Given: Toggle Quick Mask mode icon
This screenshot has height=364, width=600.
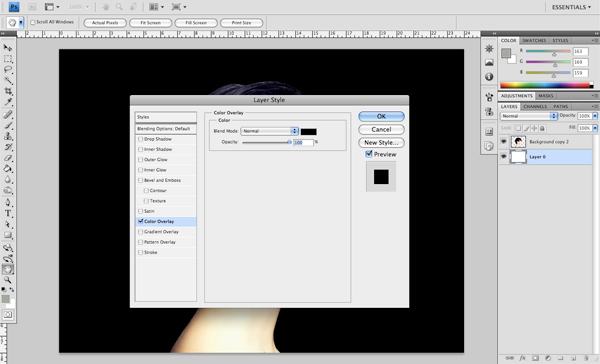Looking at the screenshot, I should pos(8,315).
